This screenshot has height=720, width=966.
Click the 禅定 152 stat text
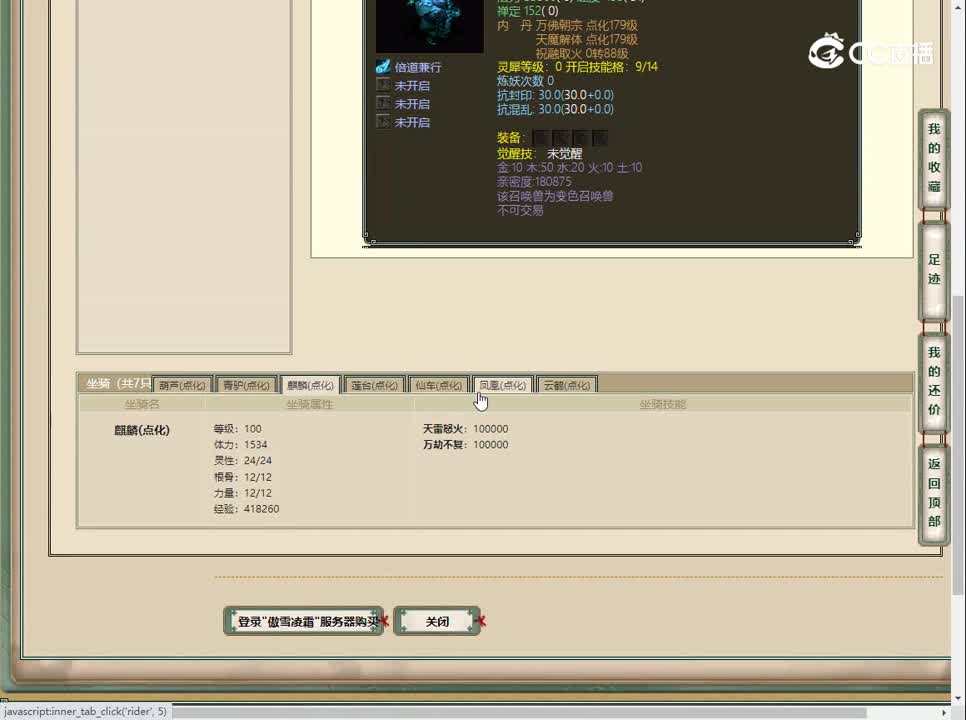(x=527, y=10)
